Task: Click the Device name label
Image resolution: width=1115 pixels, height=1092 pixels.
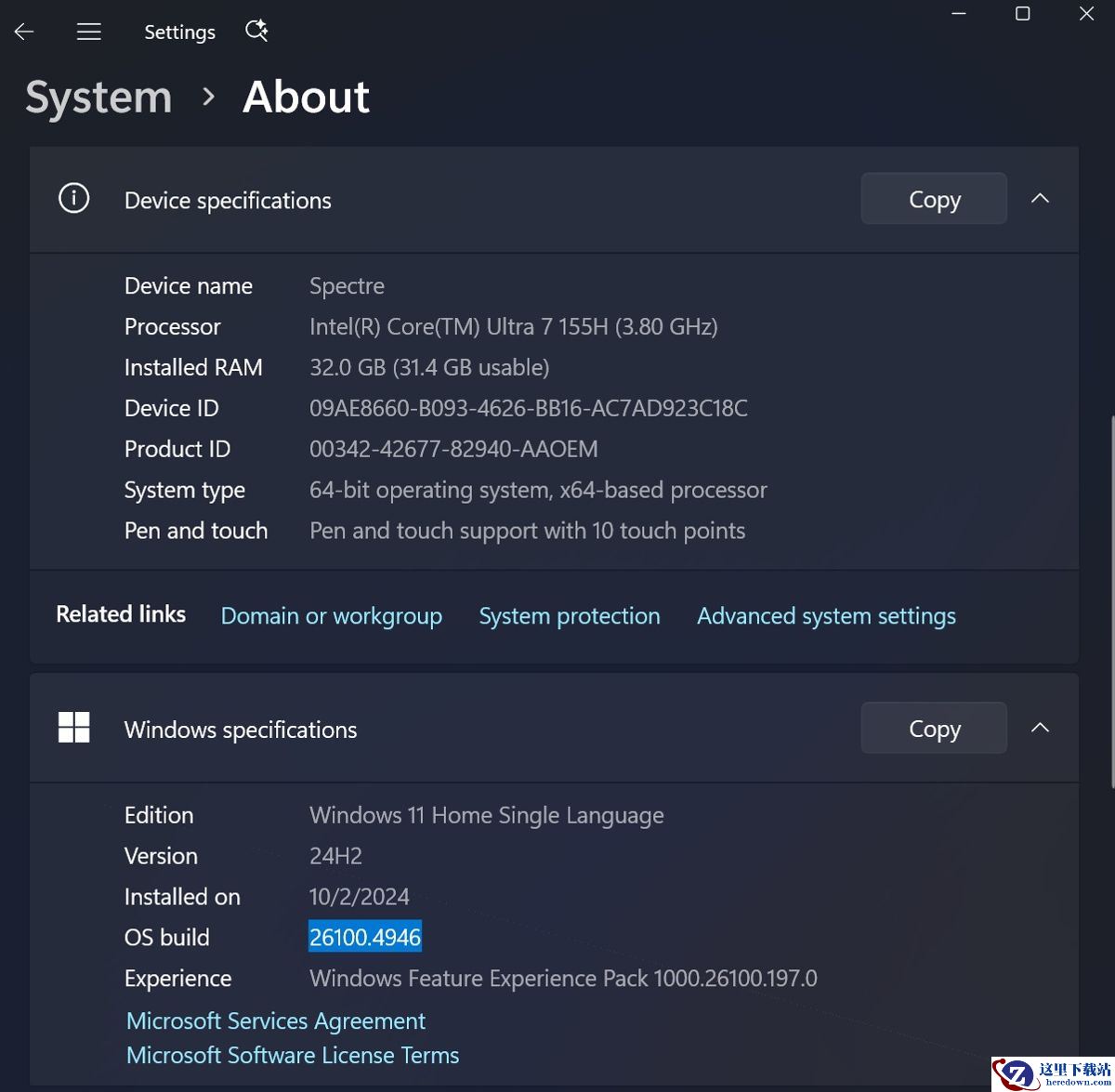Action: 189,285
